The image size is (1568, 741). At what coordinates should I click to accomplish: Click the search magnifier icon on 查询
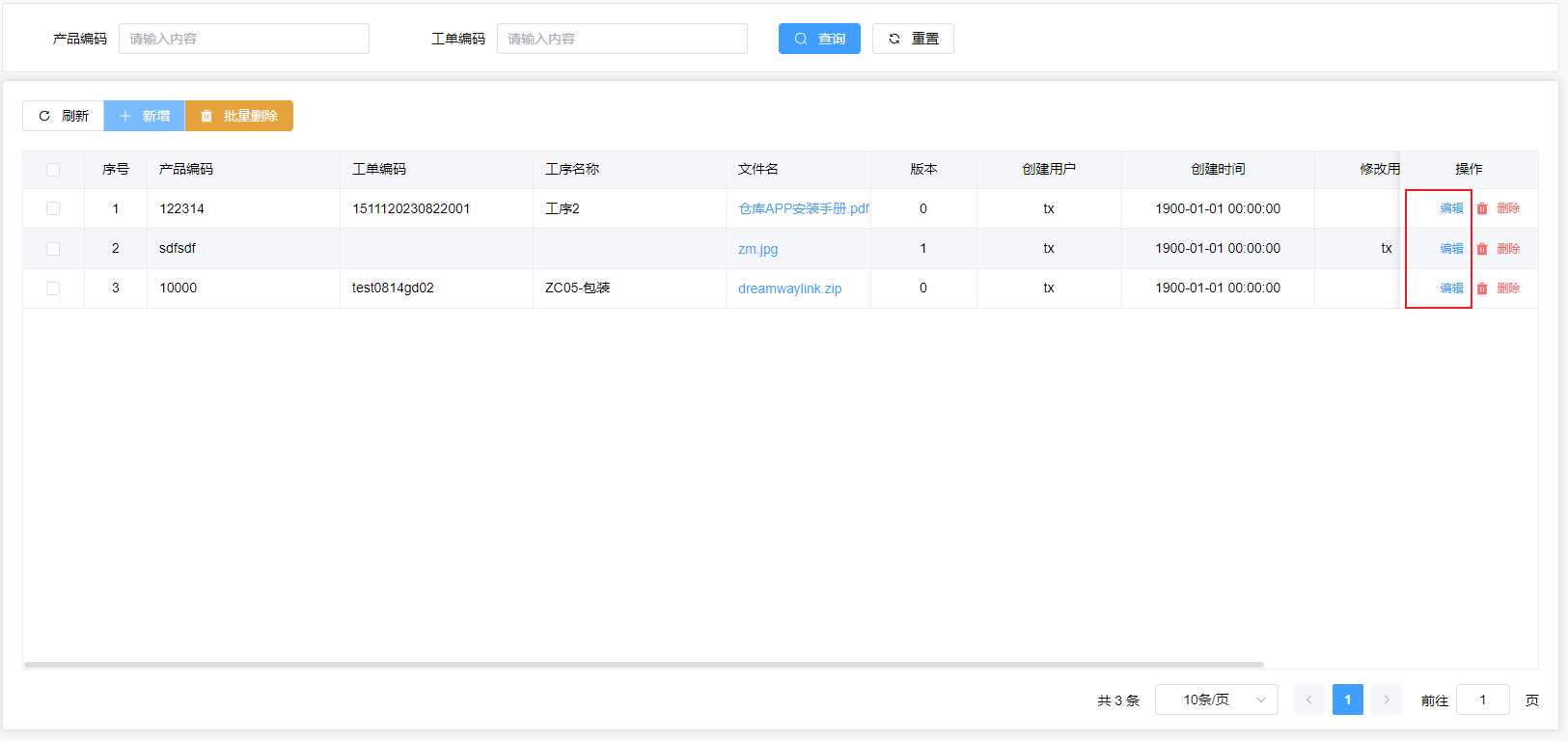pyautogui.click(x=801, y=39)
